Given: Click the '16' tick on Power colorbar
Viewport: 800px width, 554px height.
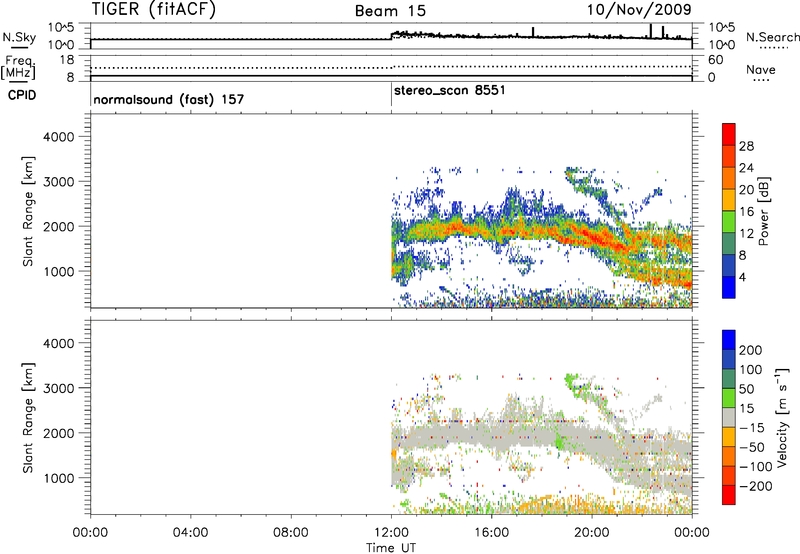Looking at the screenshot, I should click(x=746, y=212).
